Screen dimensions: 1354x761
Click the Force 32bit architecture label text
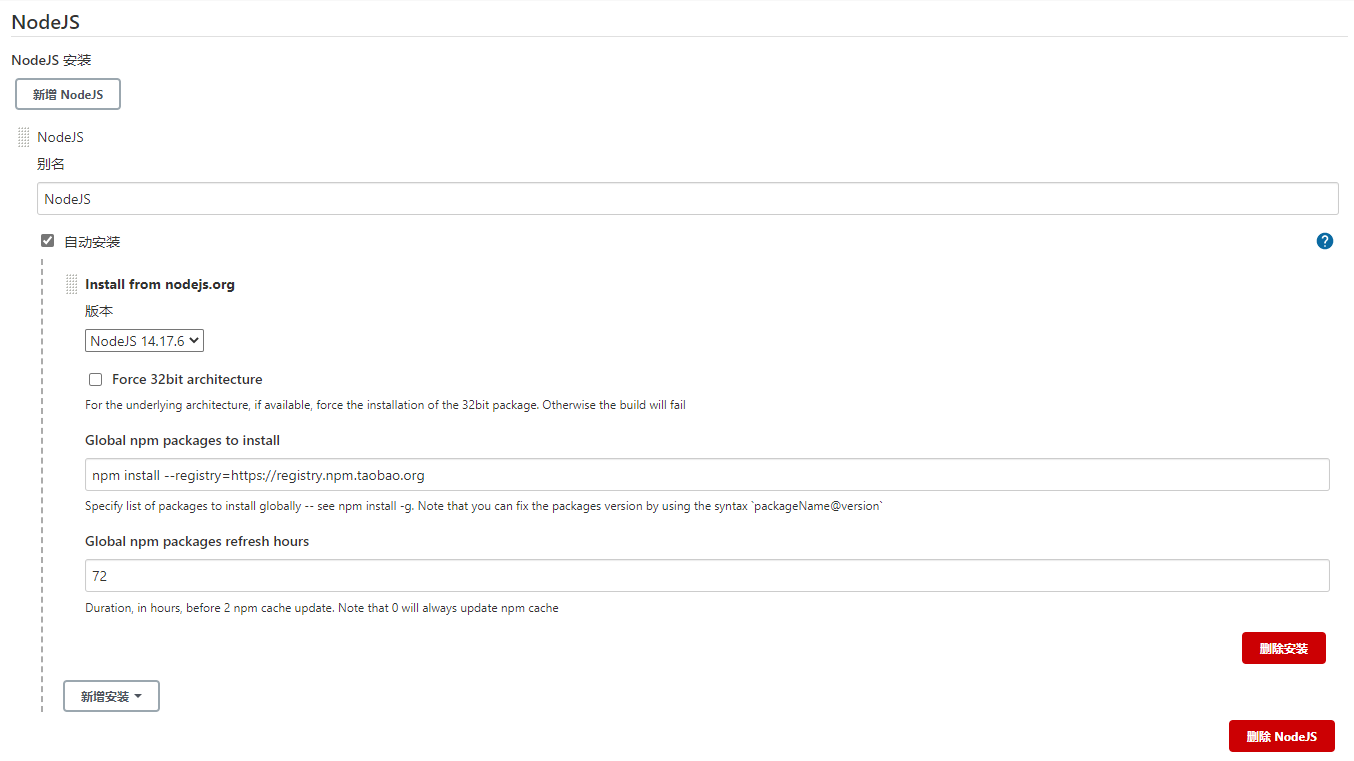[187, 380]
